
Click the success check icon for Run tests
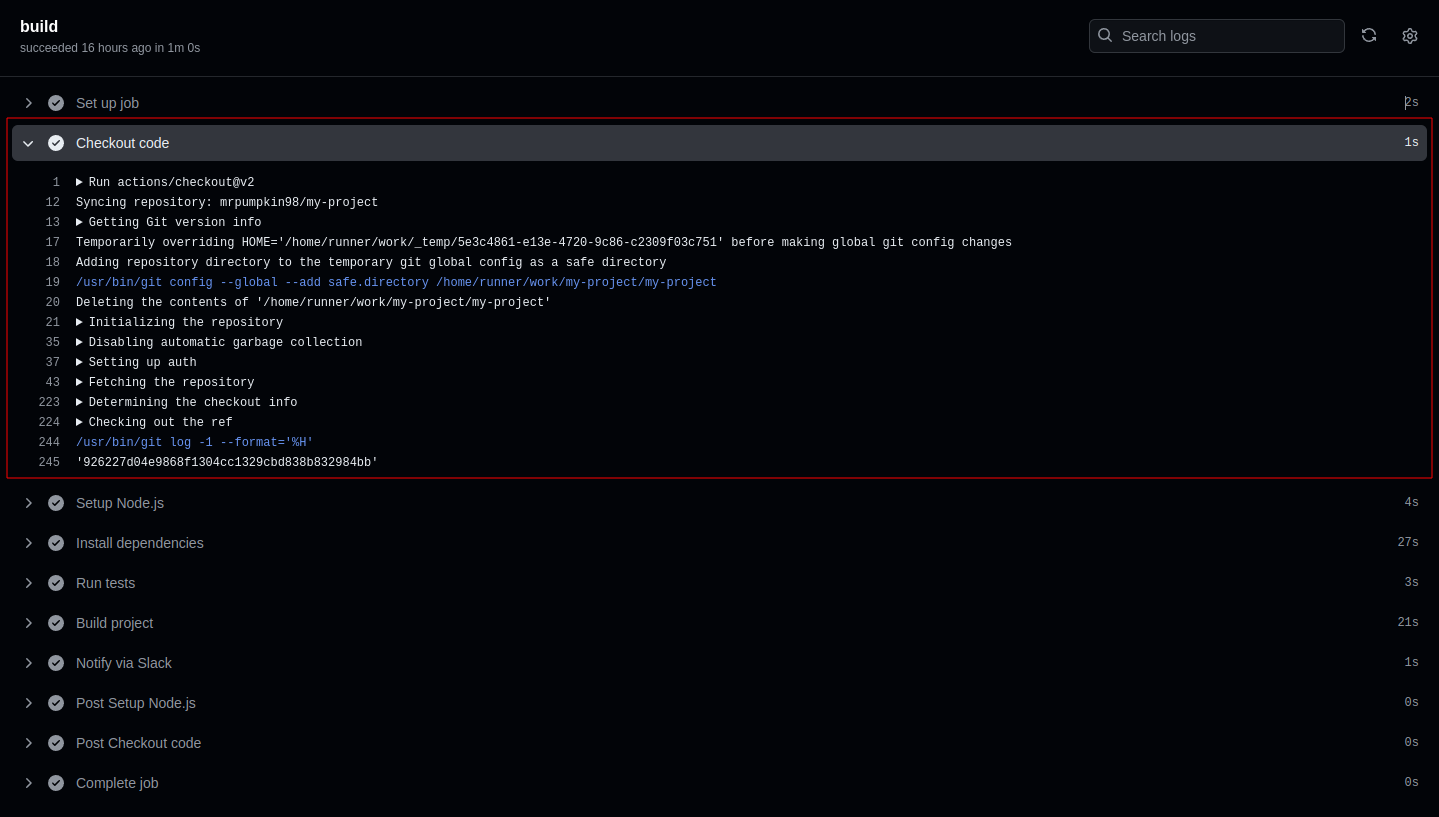(56, 583)
